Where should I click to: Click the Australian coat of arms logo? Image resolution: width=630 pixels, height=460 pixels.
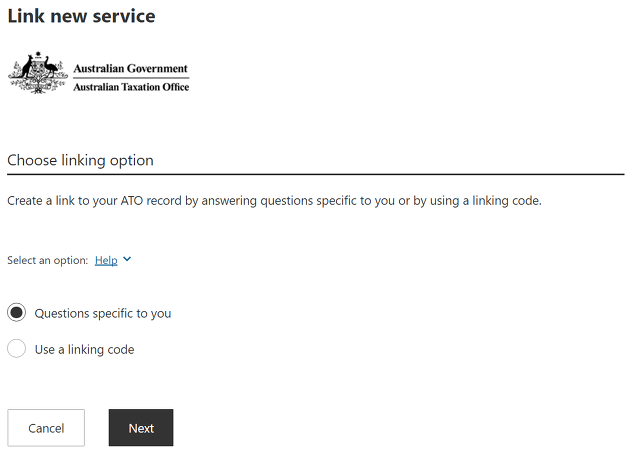tap(38, 73)
